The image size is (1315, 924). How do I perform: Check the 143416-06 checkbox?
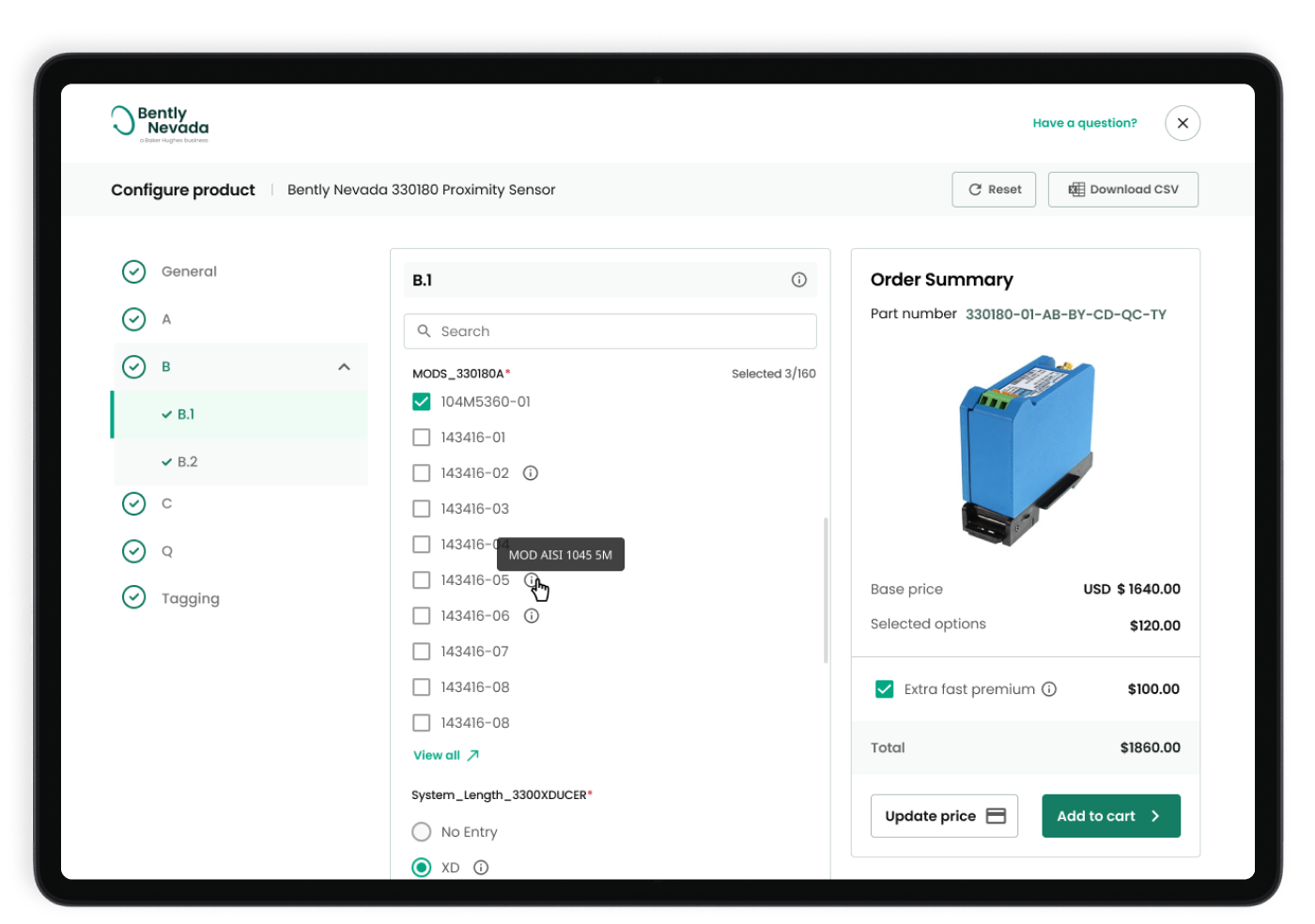(x=422, y=616)
